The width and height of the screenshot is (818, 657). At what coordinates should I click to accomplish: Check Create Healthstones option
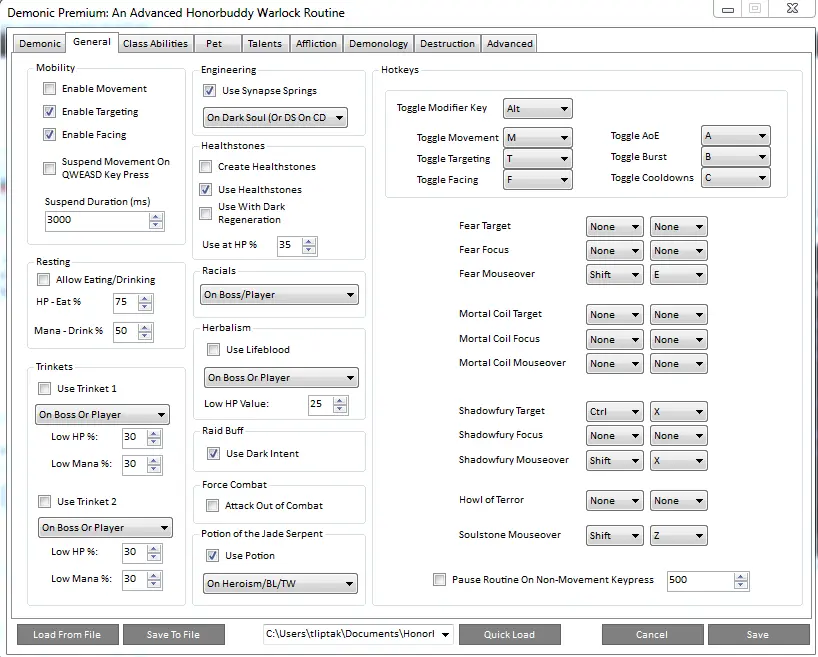tap(206, 166)
